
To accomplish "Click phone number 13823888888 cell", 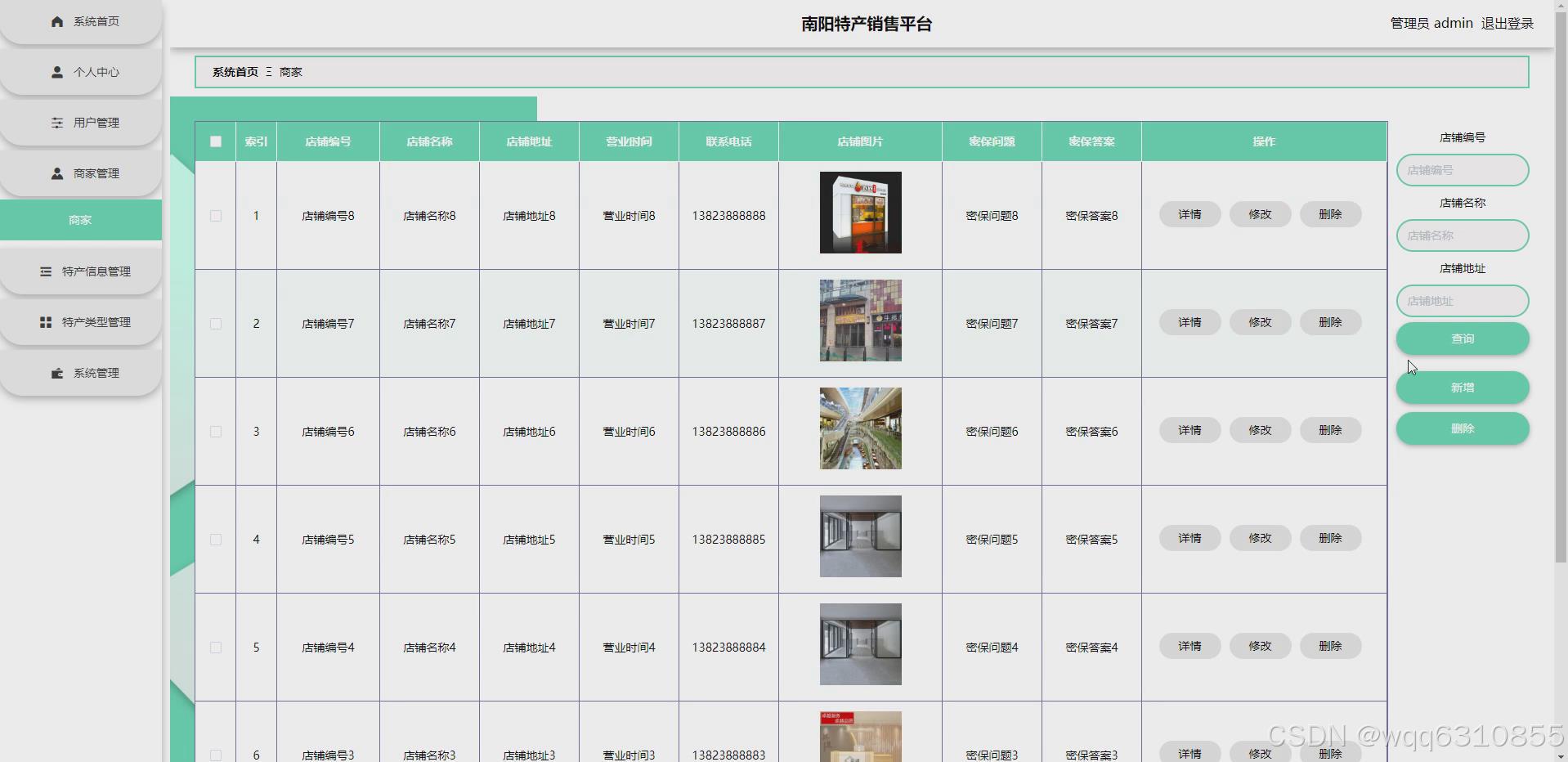I will [x=729, y=216].
